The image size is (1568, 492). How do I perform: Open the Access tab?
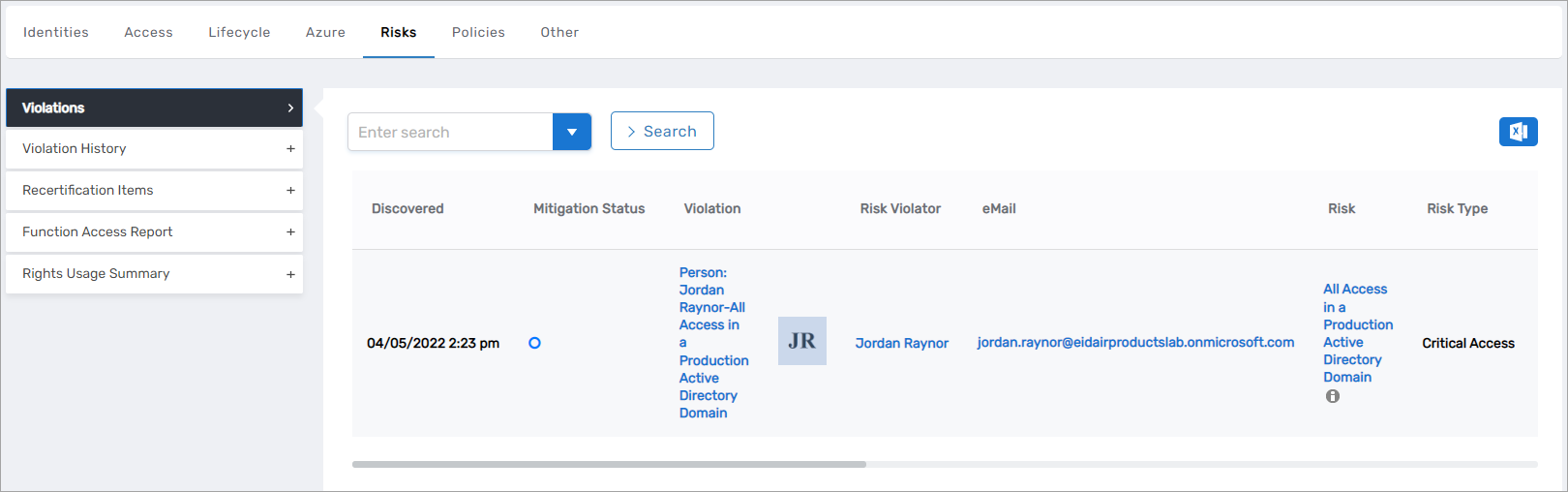[148, 32]
